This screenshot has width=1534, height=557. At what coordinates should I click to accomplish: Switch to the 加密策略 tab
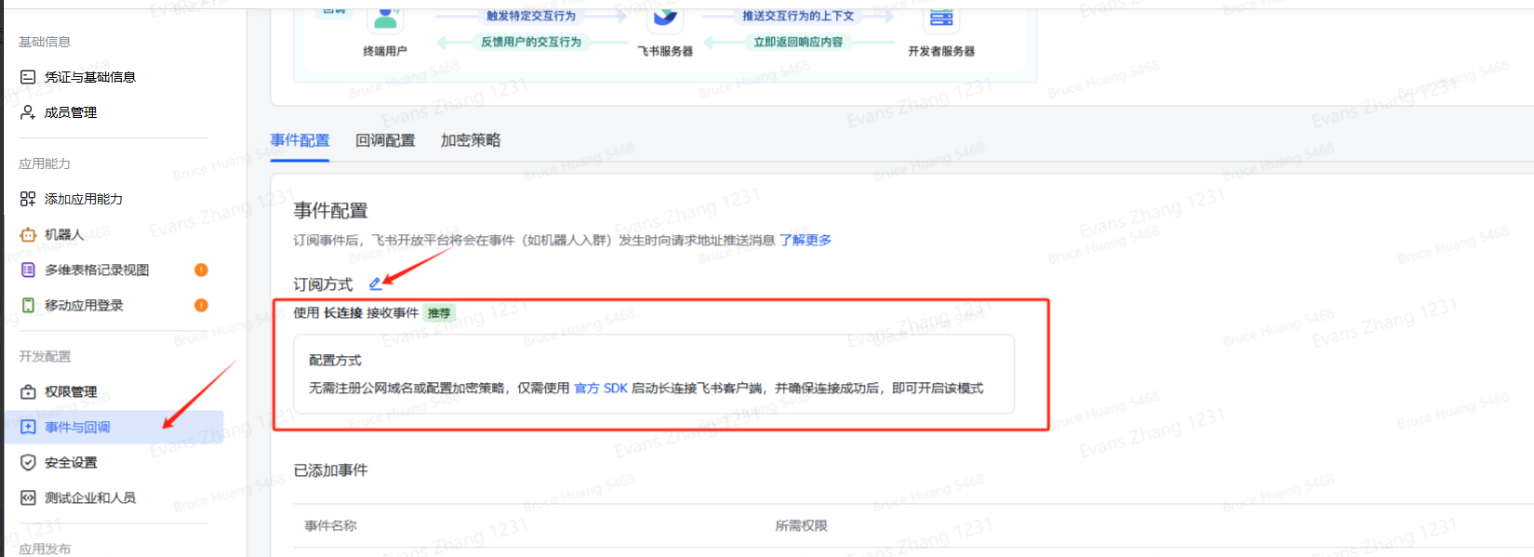tap(471, 141)
